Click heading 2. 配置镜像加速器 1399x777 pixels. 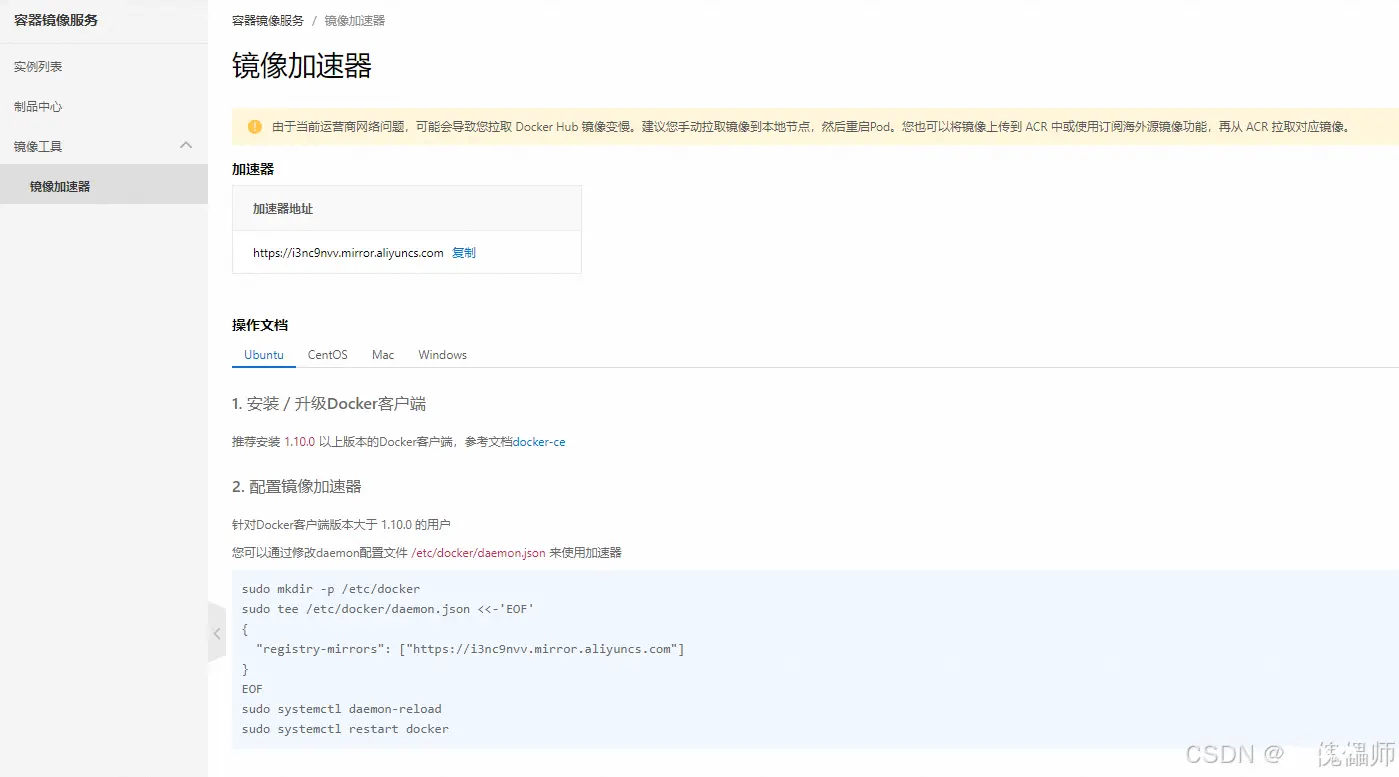pos(297,486)
